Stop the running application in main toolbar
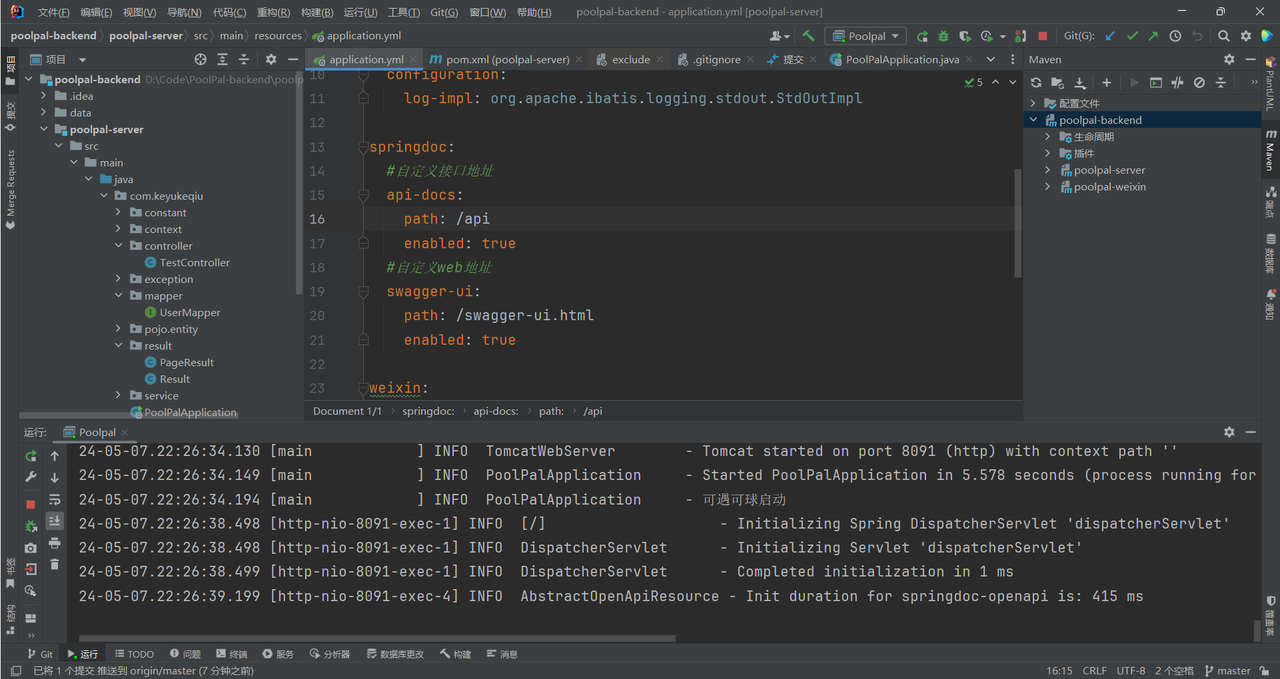The width and height of the screenshot is (1280, 679). (1043, 36)
